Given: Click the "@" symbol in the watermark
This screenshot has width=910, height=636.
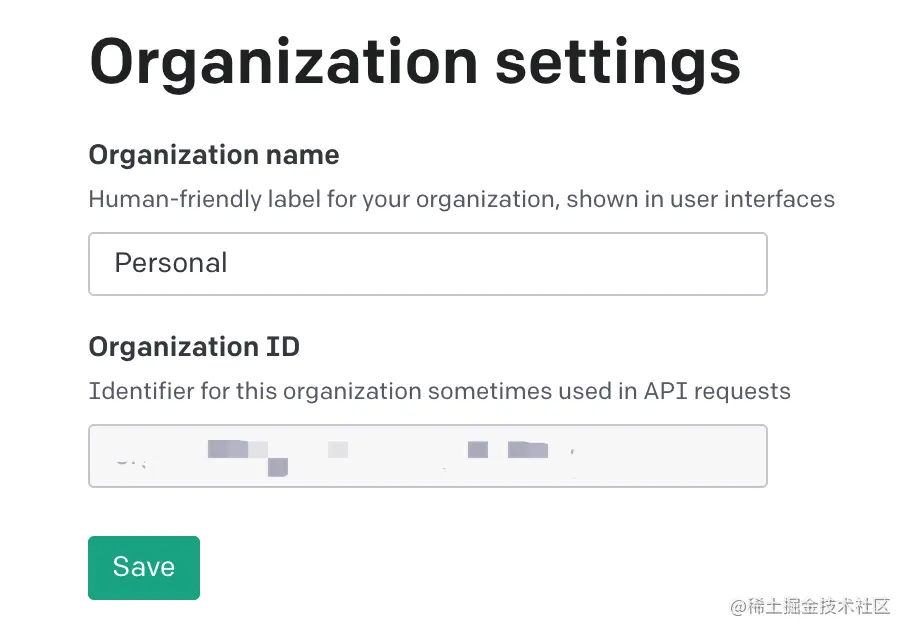Looking at the screenshot, I should (738, 607).
